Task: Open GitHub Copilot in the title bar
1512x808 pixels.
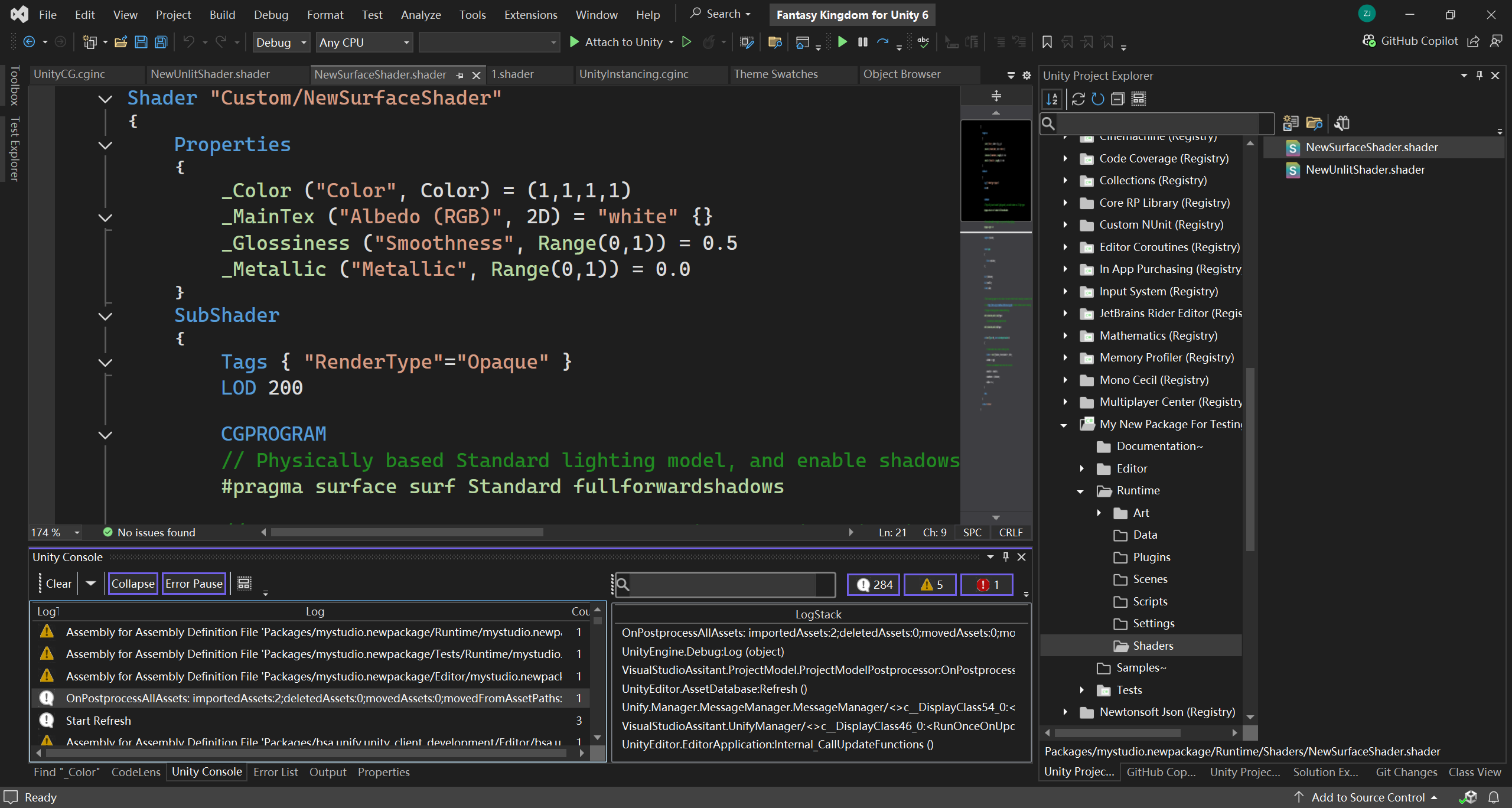Action: 1410,41
